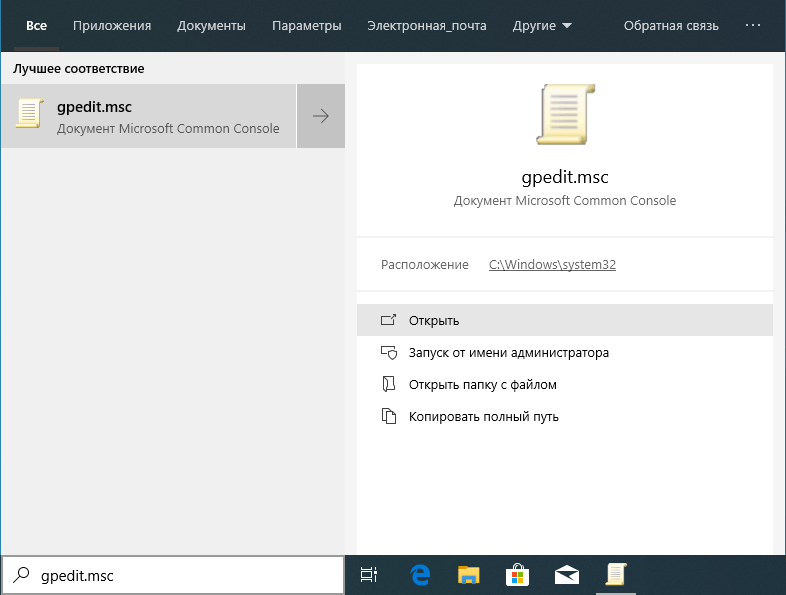Click the open file folder icon

(388, 384)
